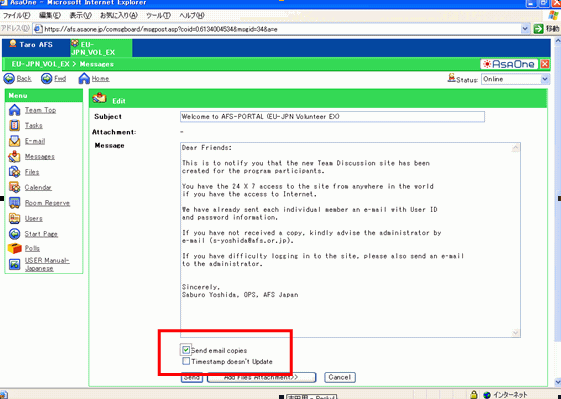Click the page icon in address bar
The width and height of the screenshot is (561, 399).
coord(38,29)
